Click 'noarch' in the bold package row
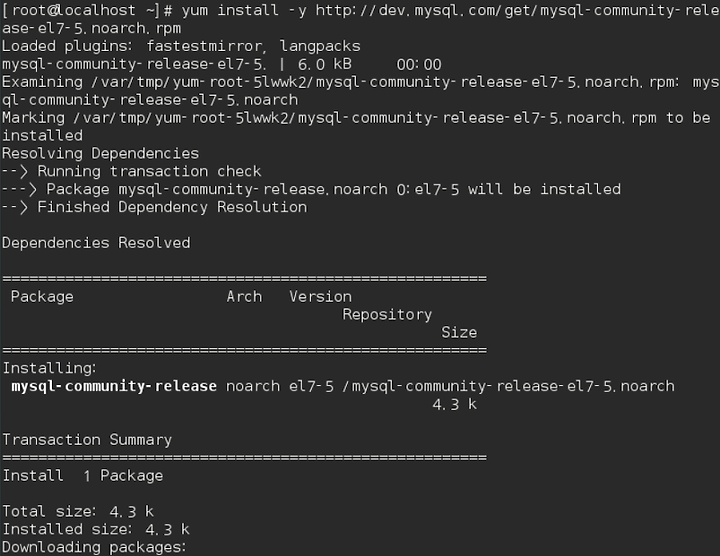720x556 pixels. click(x=253, y=386)
